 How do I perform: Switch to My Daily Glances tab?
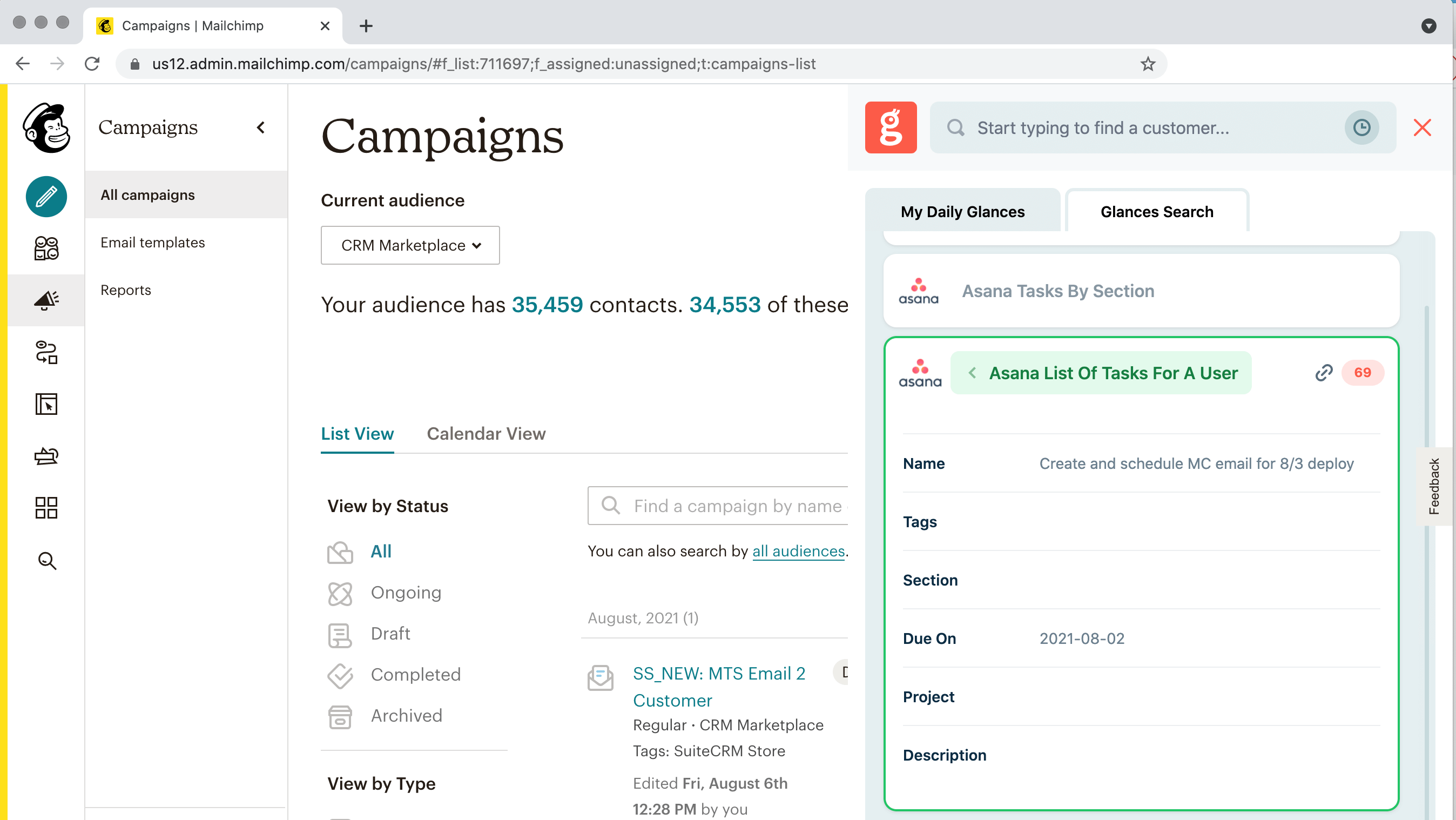point(962,211)
